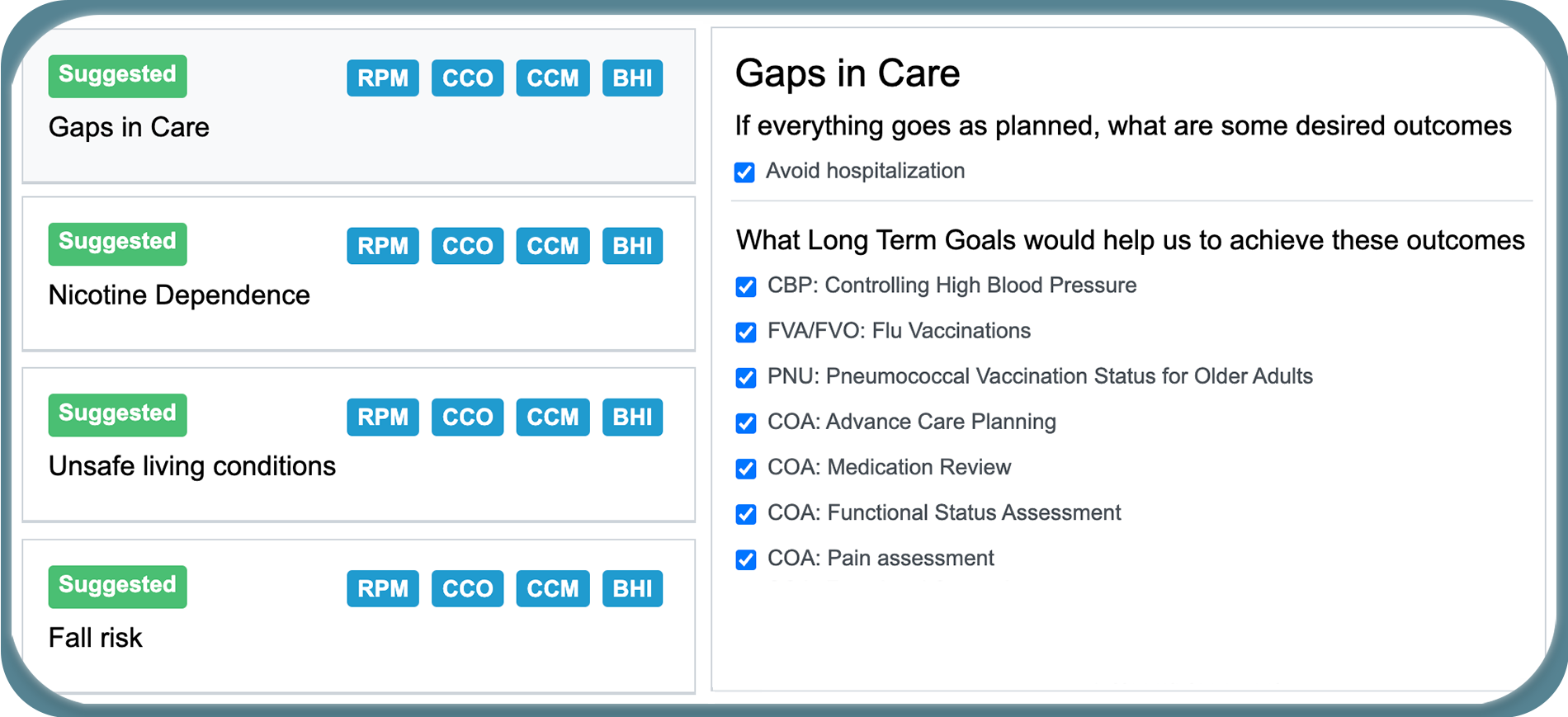The height and width of the screenshot is (717, 1568).
Task: Uncheck COA: Medication Review
Action: (x=745, y=468)
